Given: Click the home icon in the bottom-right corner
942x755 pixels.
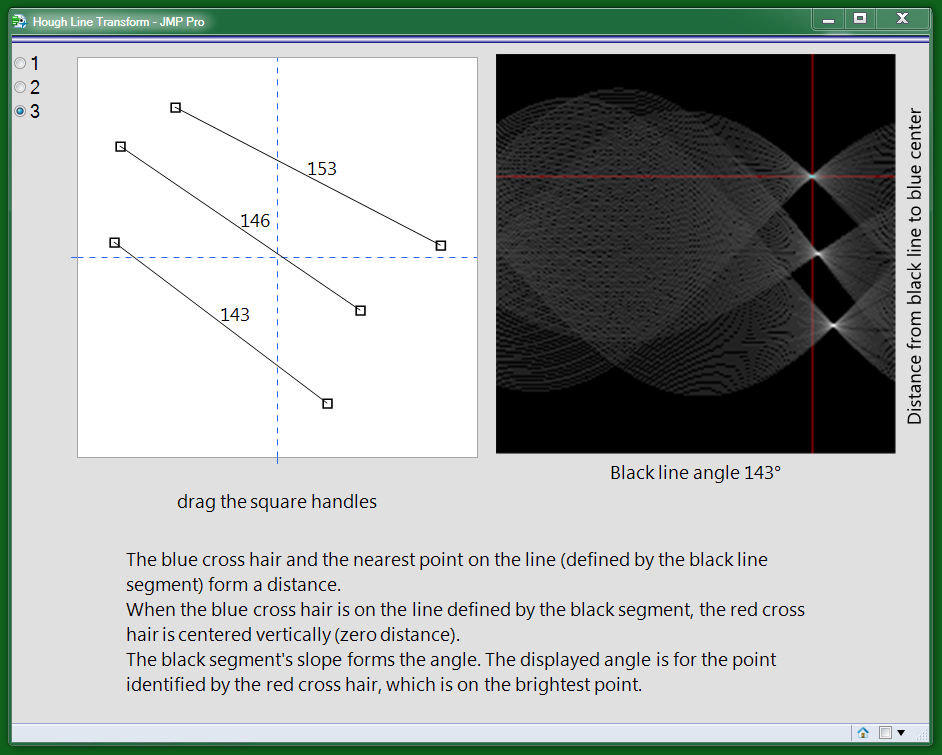Looking at the screenshot, I should [x=863, y=733].
